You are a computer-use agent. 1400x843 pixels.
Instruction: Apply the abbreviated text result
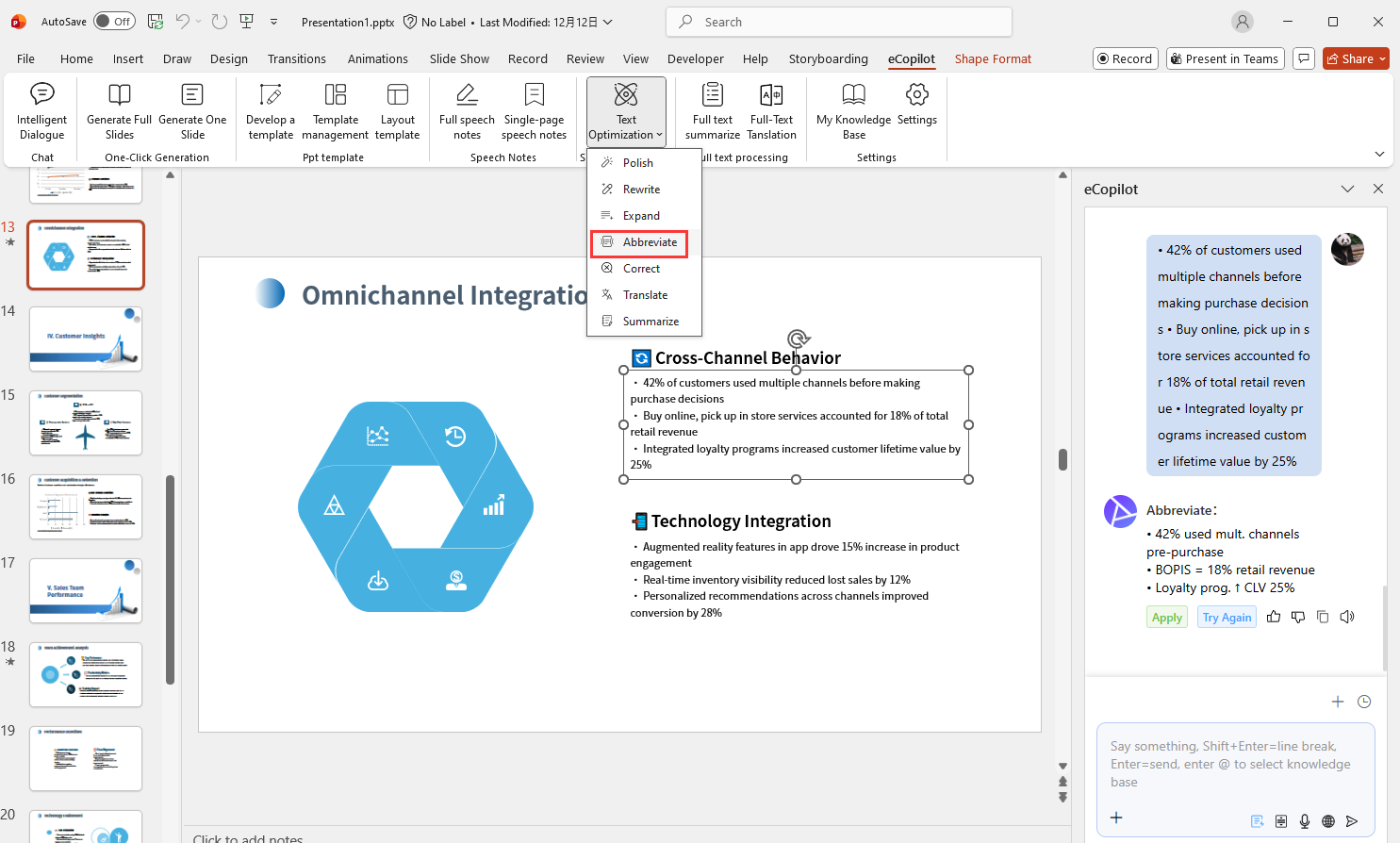click(x=1166, y=618)
